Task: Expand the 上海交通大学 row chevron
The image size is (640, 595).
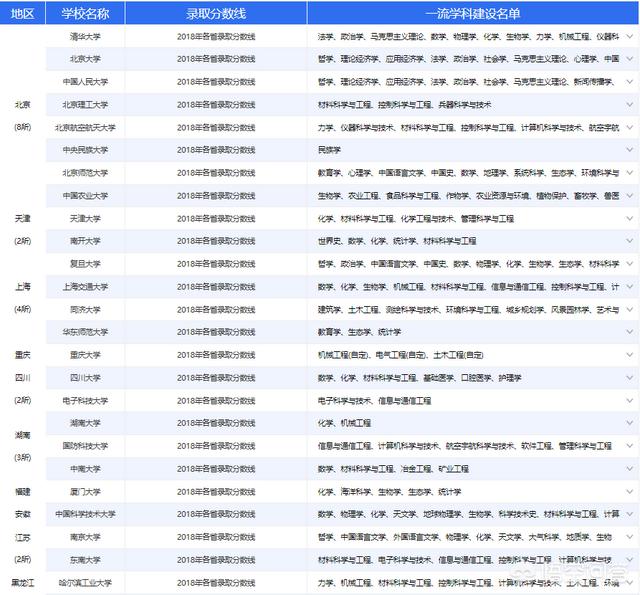Action: tap(629, 286)
